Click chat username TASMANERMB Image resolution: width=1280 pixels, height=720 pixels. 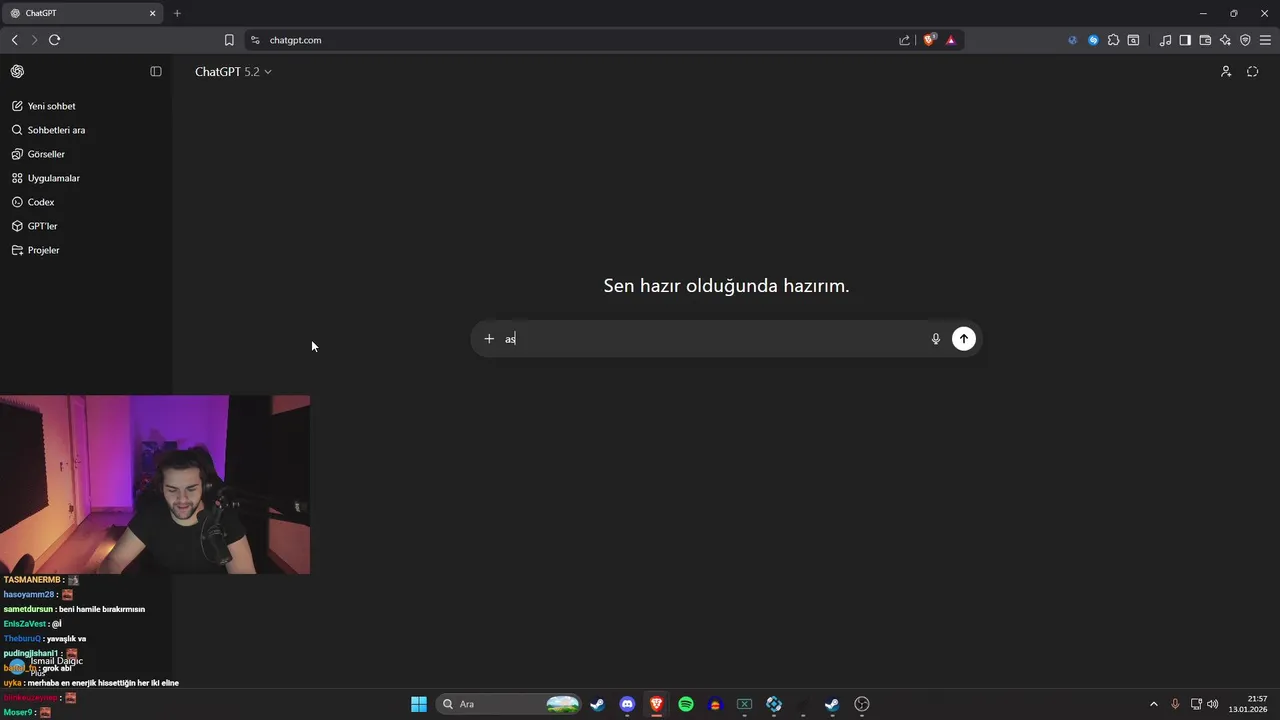pyautogui.click(x=32, y=580)
